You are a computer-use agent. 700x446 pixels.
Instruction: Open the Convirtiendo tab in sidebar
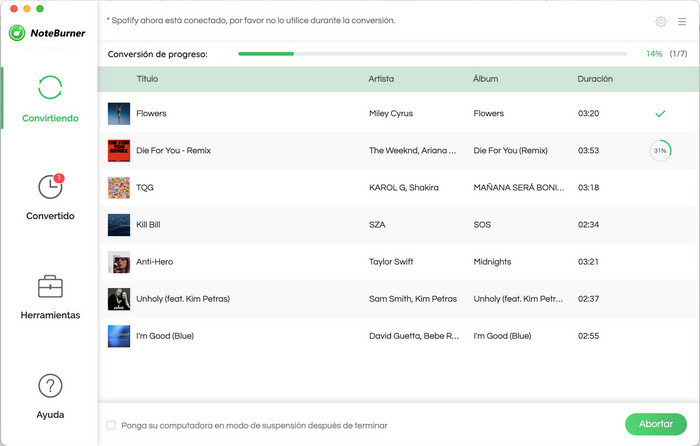pyautogui.click(x=50, y=99)
